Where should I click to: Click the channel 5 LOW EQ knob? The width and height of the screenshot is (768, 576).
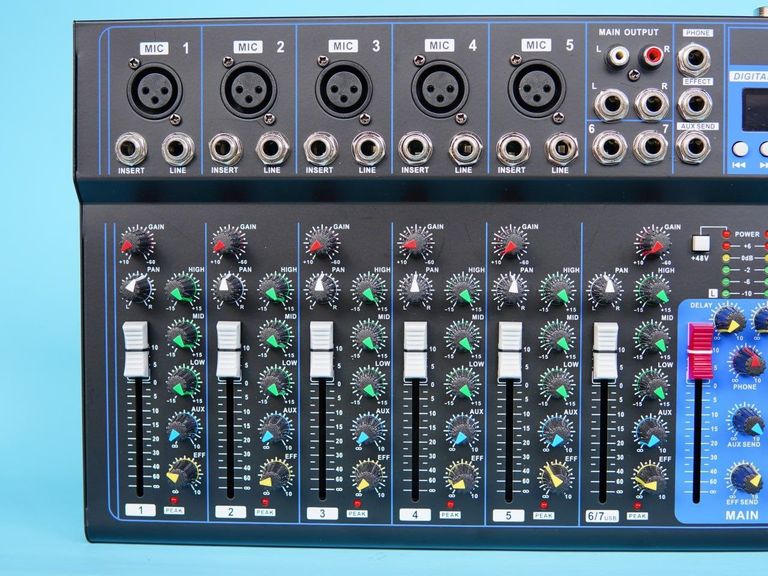click(x=557, y=383)
